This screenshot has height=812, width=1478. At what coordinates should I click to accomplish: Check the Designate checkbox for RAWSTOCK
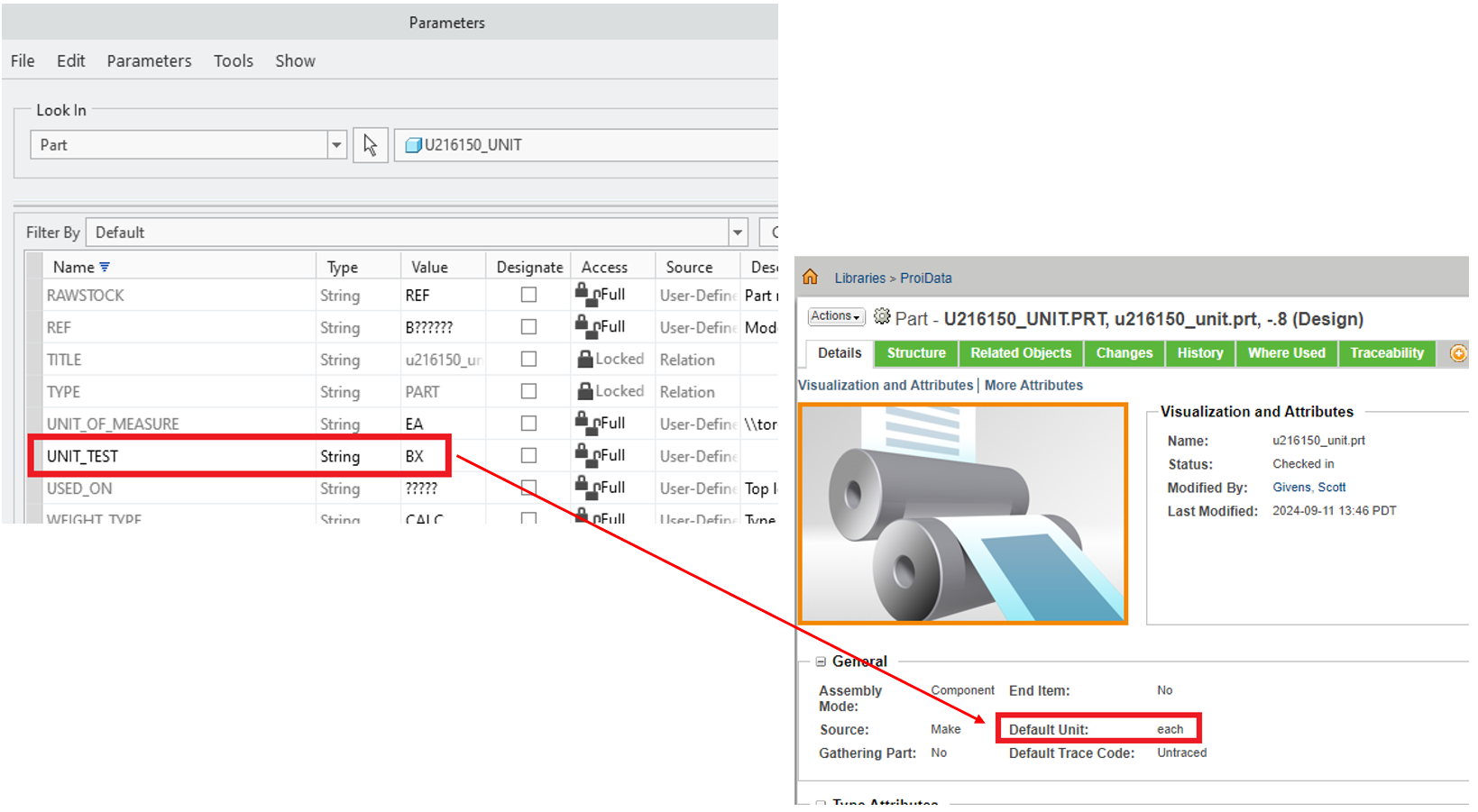pos(528,295)
